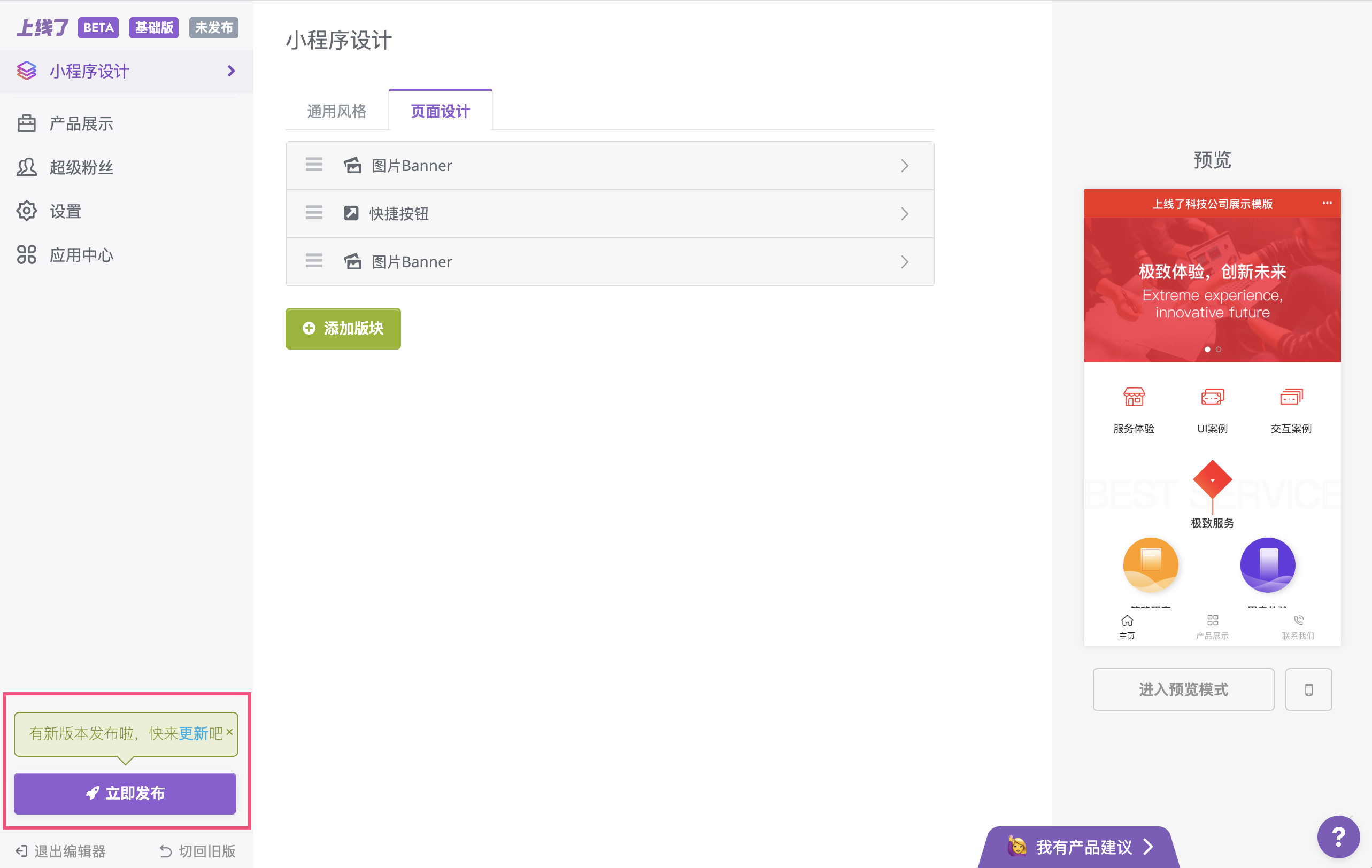Dismiss the new version notification with ×
The height and width of the screenshot is (868, 1372).
[x=229, y=733]
